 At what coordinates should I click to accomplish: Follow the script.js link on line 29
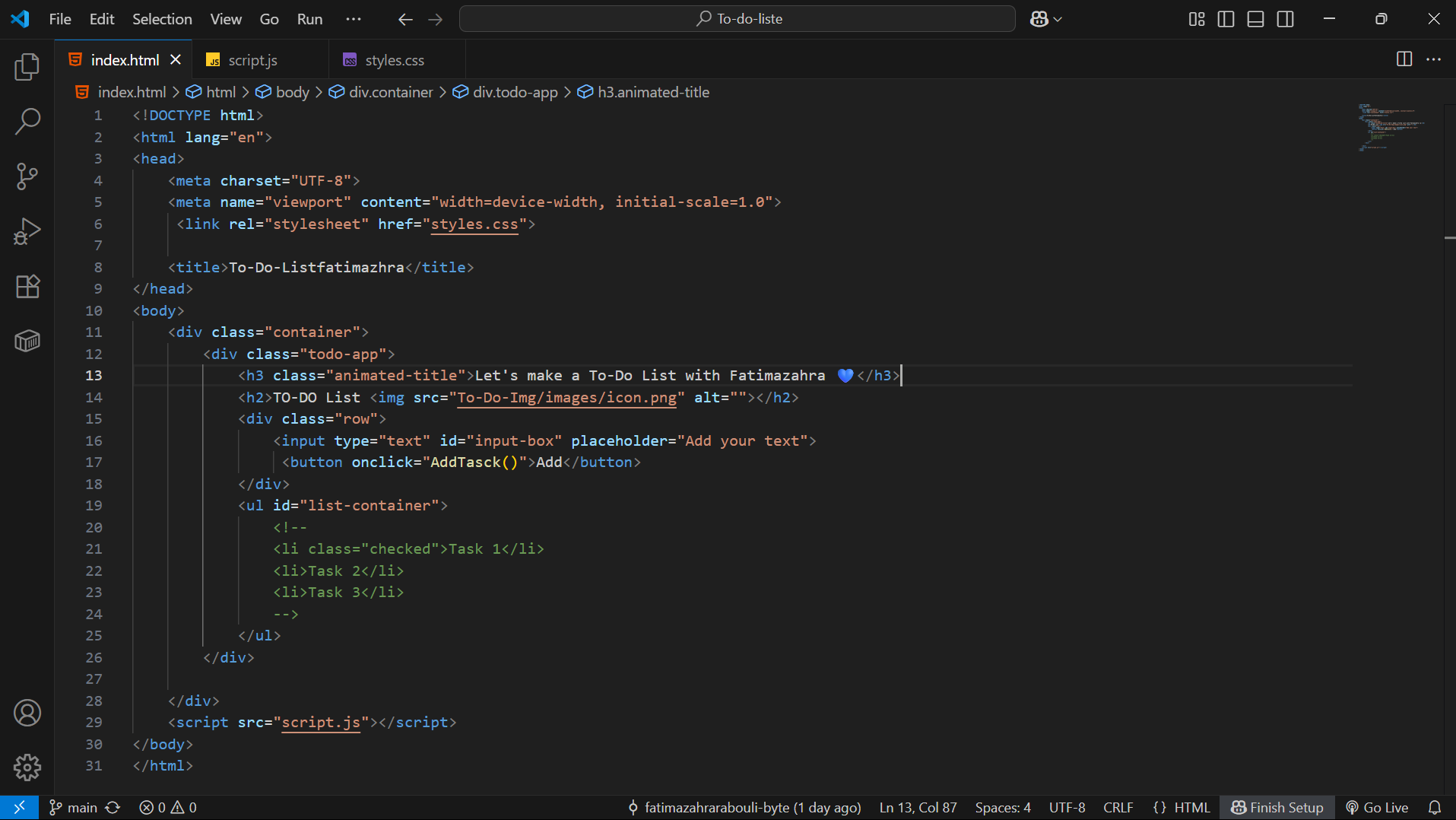click(x=321, y=722)
